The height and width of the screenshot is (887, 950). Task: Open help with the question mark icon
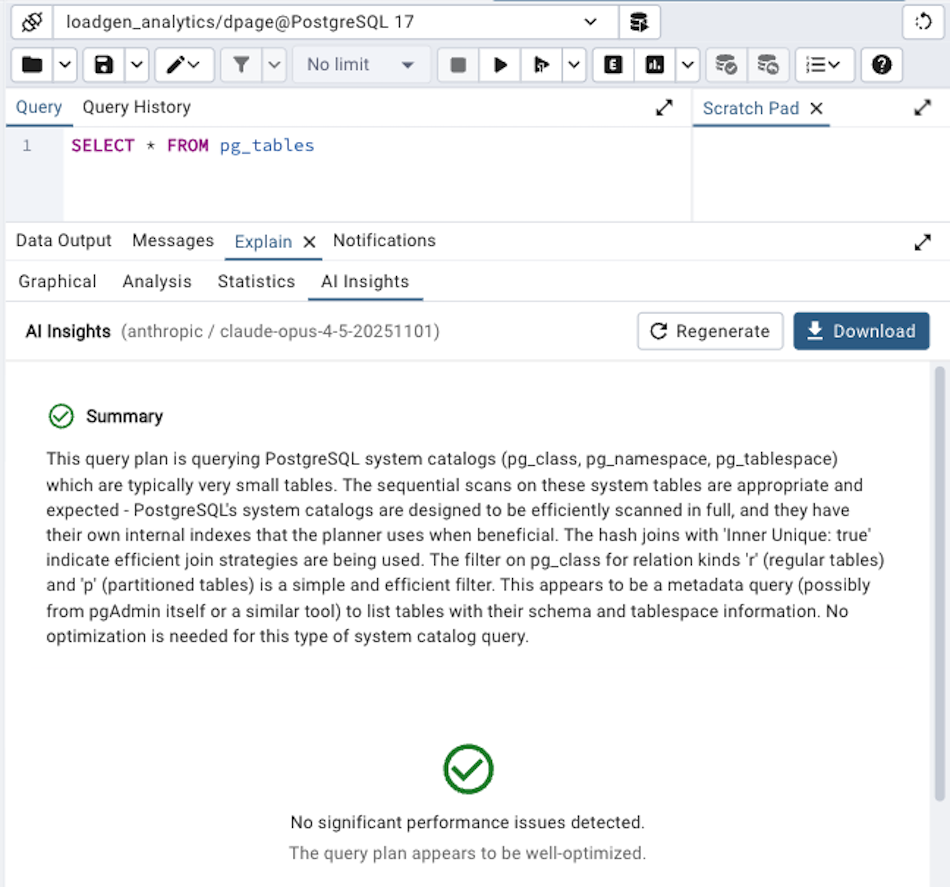click(x=881, y=64)
